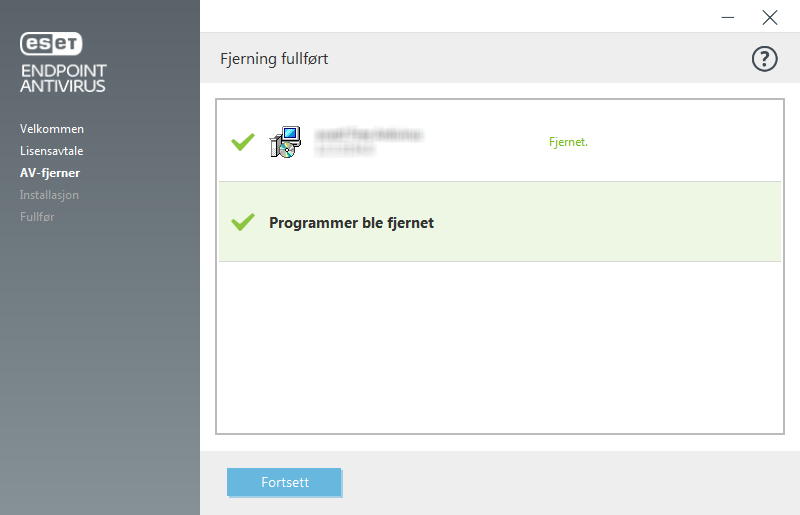Screen dimensions: 800x515
Task: Click the Fjernet. status text
Action: click(568, 142)
